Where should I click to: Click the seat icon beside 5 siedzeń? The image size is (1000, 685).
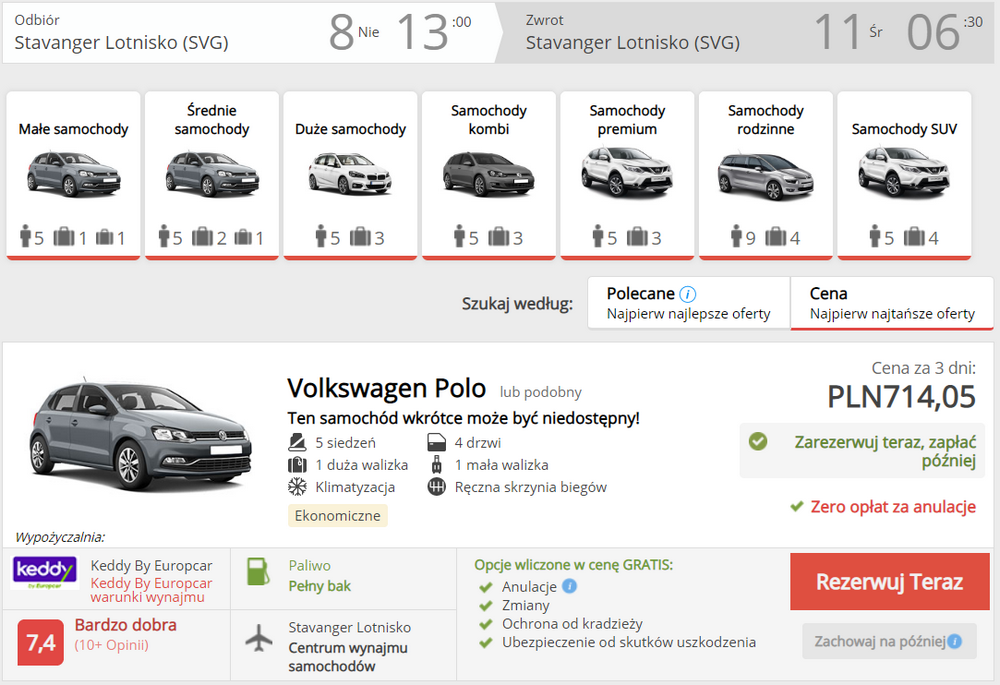click(297, 442)
